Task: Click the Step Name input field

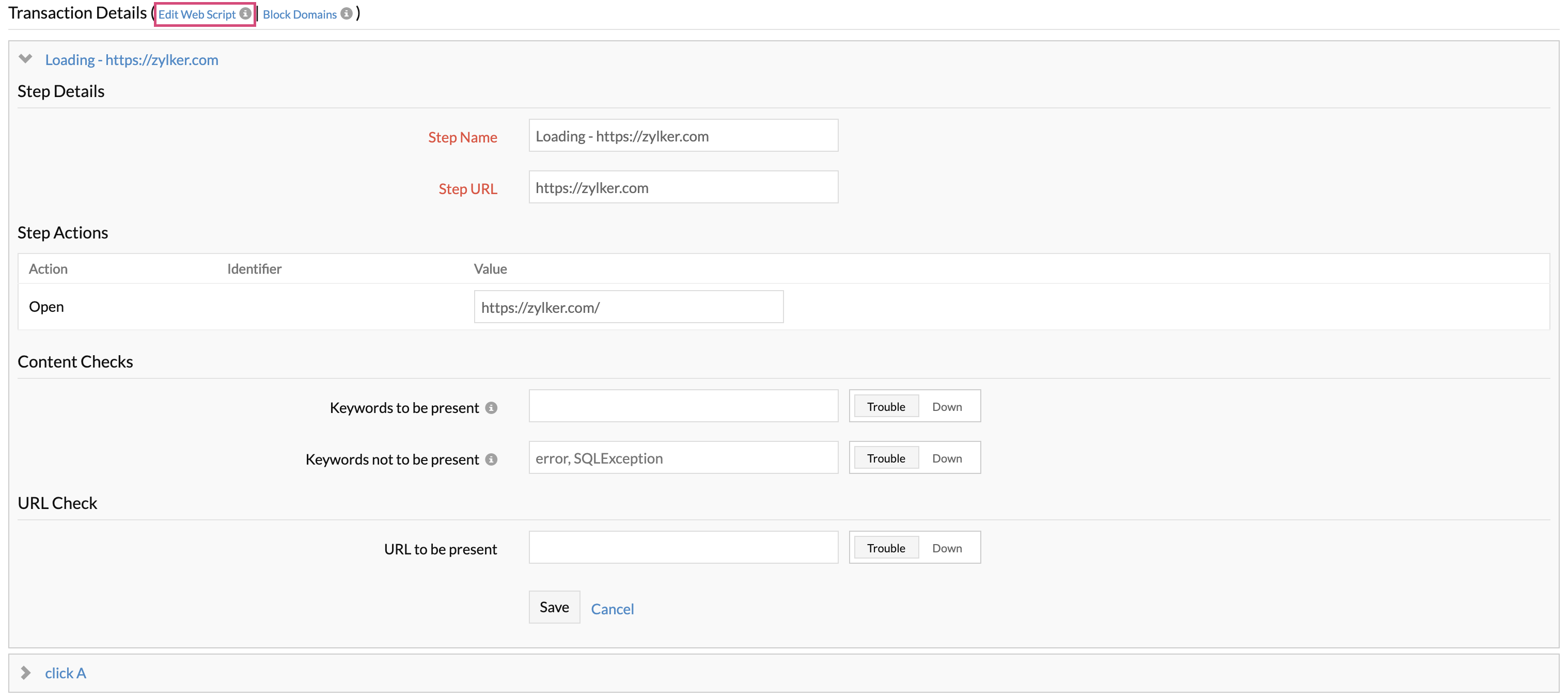Action: tap(683, 136)
